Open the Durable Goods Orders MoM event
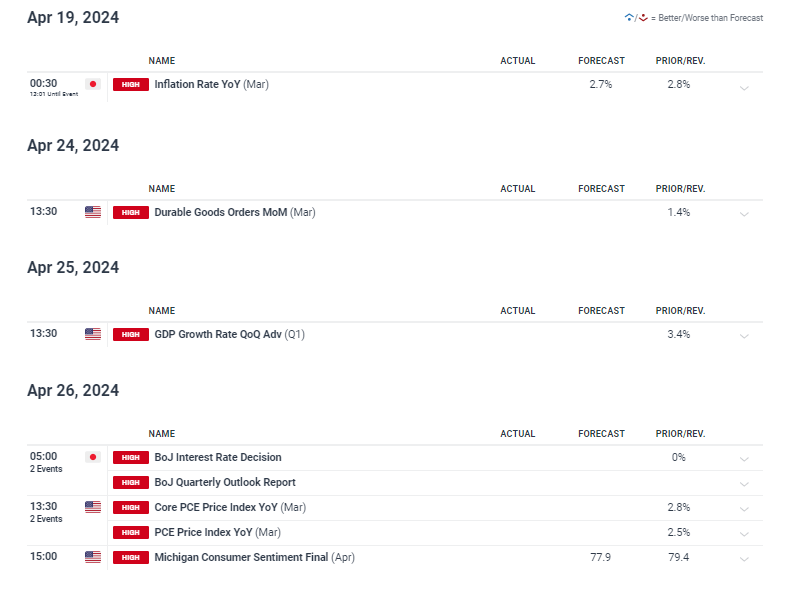The image size is (799, 591). (235, 212)
